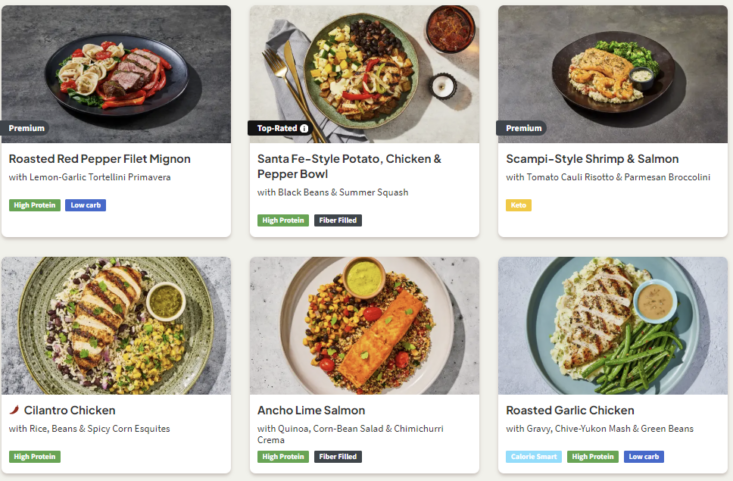This screenshot has height=481, width=733.
Task: Click the Top-Rated badge label
Action: point(276,128)
